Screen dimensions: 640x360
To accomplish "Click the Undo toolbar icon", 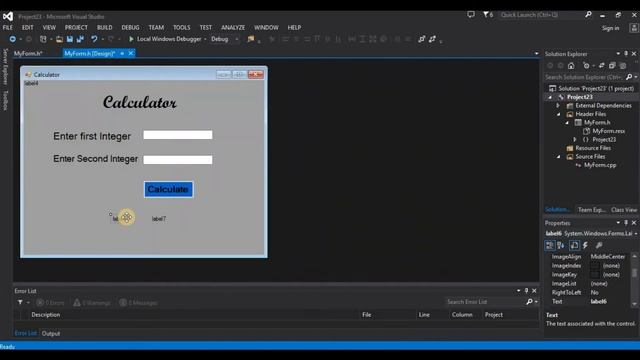I will point(94,39).
